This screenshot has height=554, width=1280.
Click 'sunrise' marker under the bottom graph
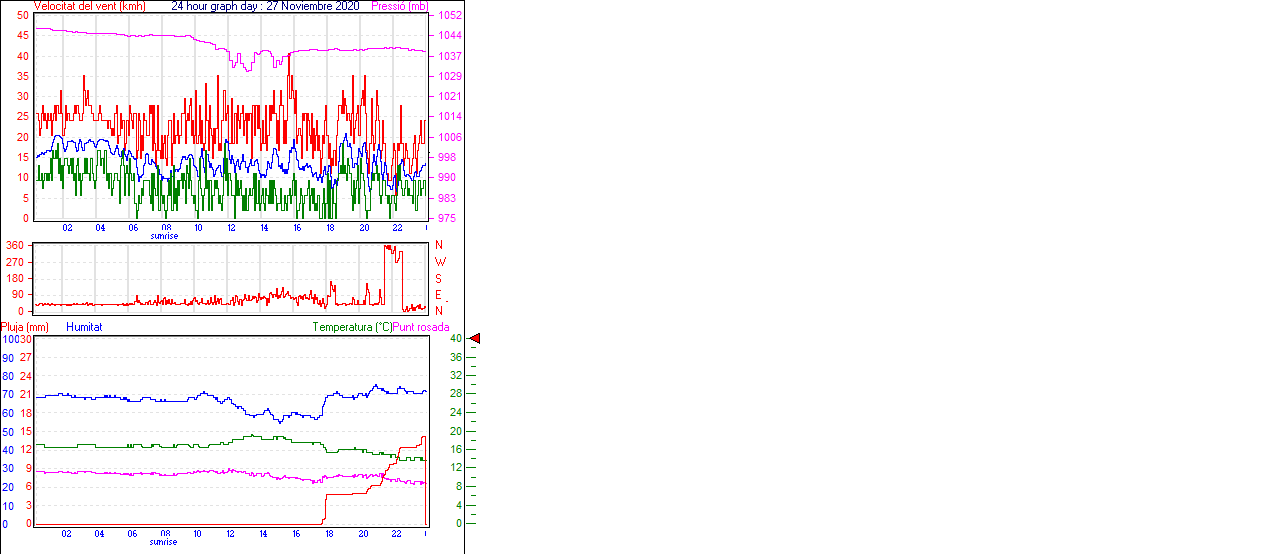click(x=164, y=542)
